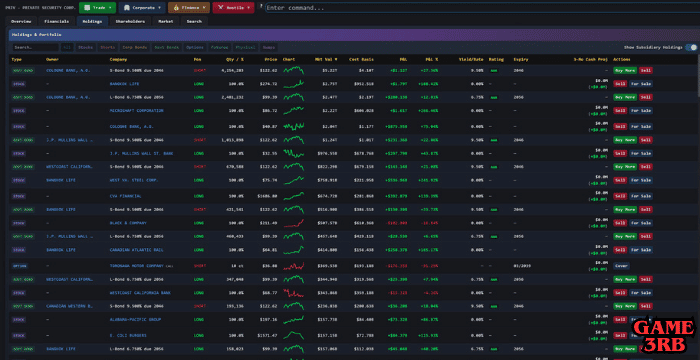Click the holdings Search filter box
Screen dimensions: 700x360
[35, 47]
